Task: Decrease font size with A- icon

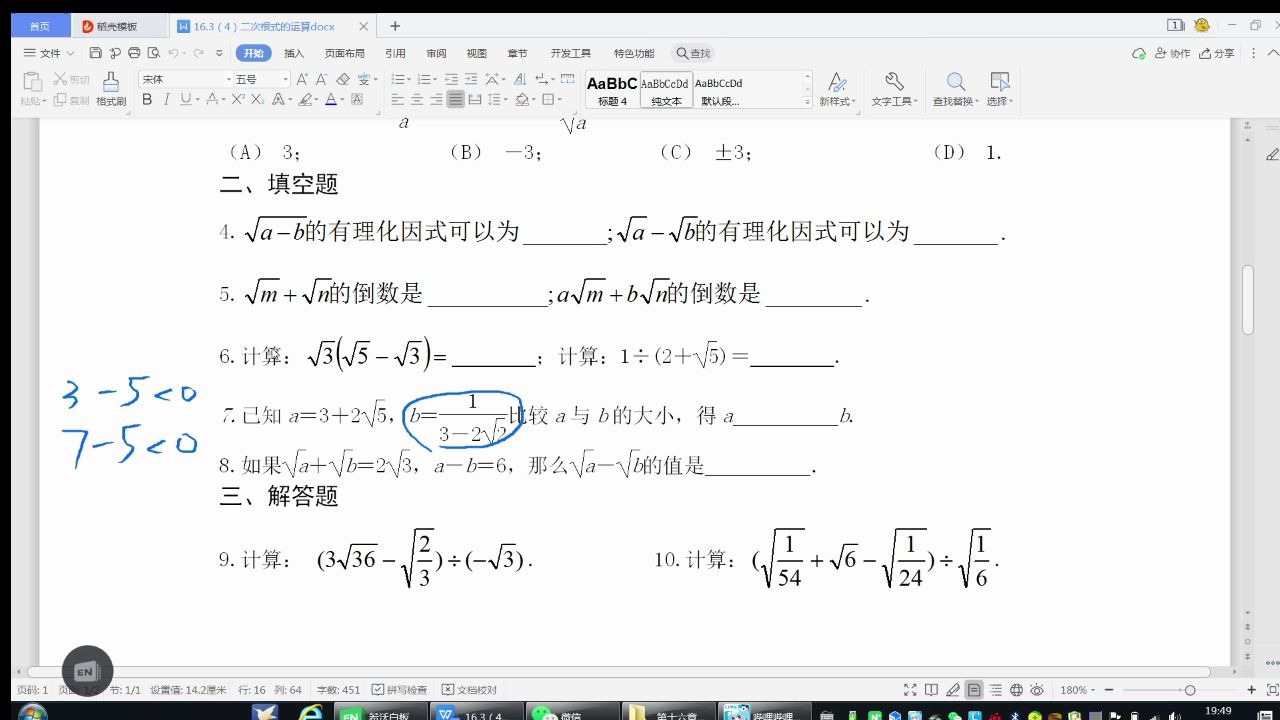Action: pyautogui.click(x=322, y=79)
